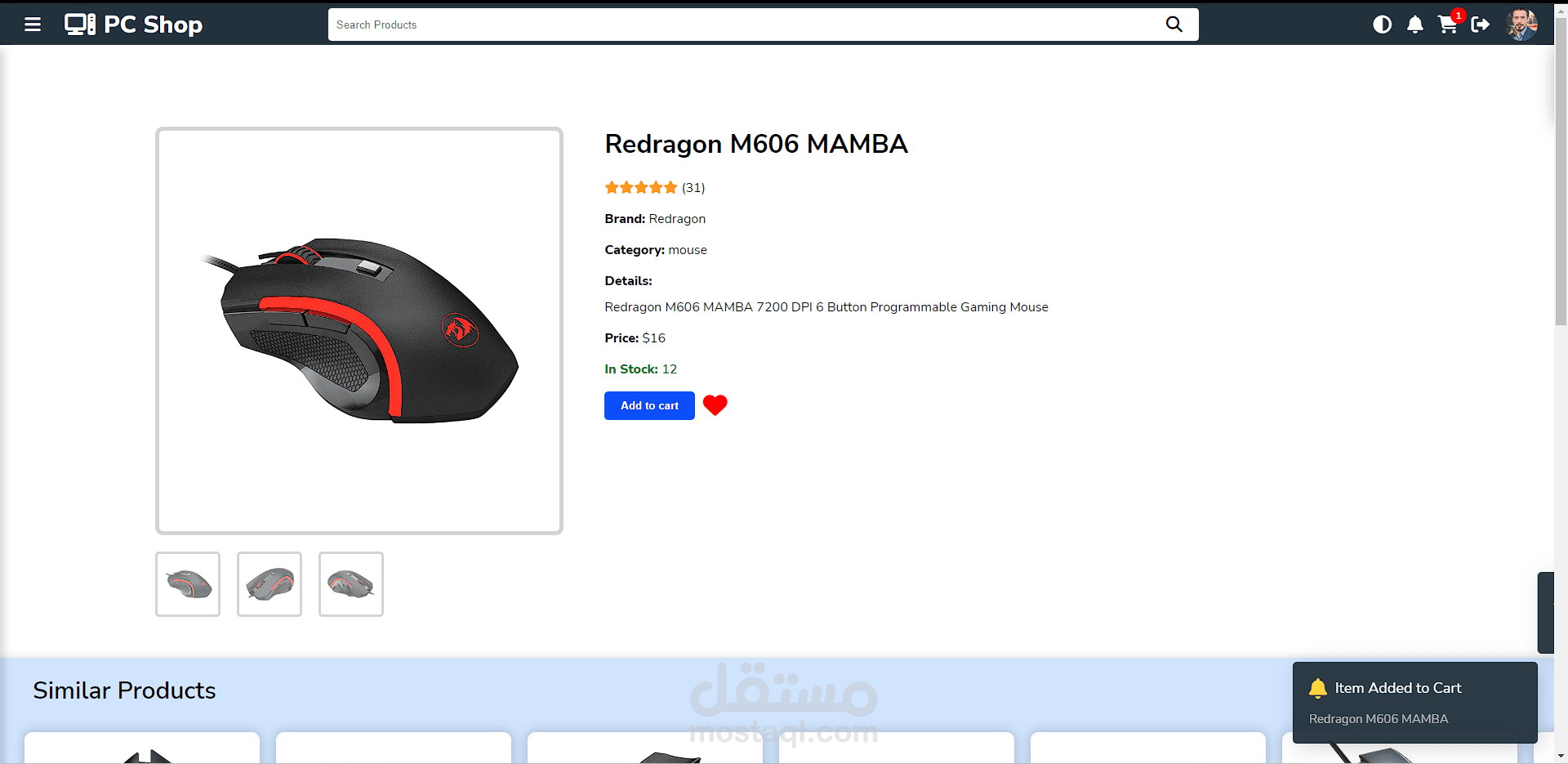Toggle the red heart favorite
The image size is (1568, 764).
coord(715,405)
